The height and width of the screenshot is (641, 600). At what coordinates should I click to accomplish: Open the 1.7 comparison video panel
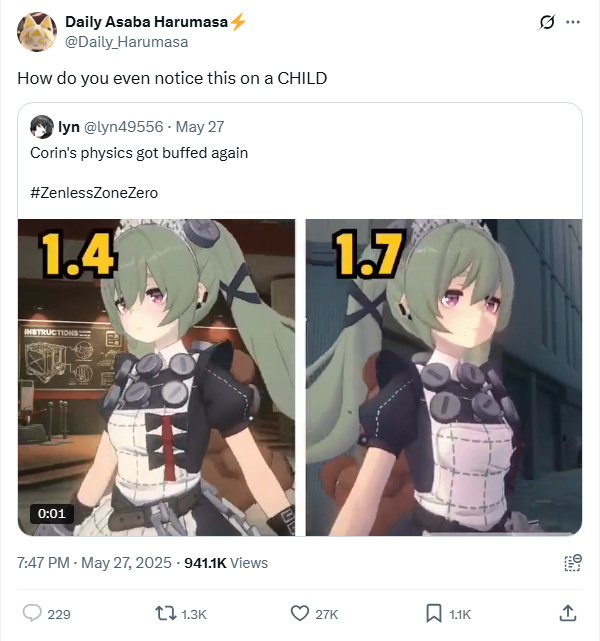coord(444,377)
